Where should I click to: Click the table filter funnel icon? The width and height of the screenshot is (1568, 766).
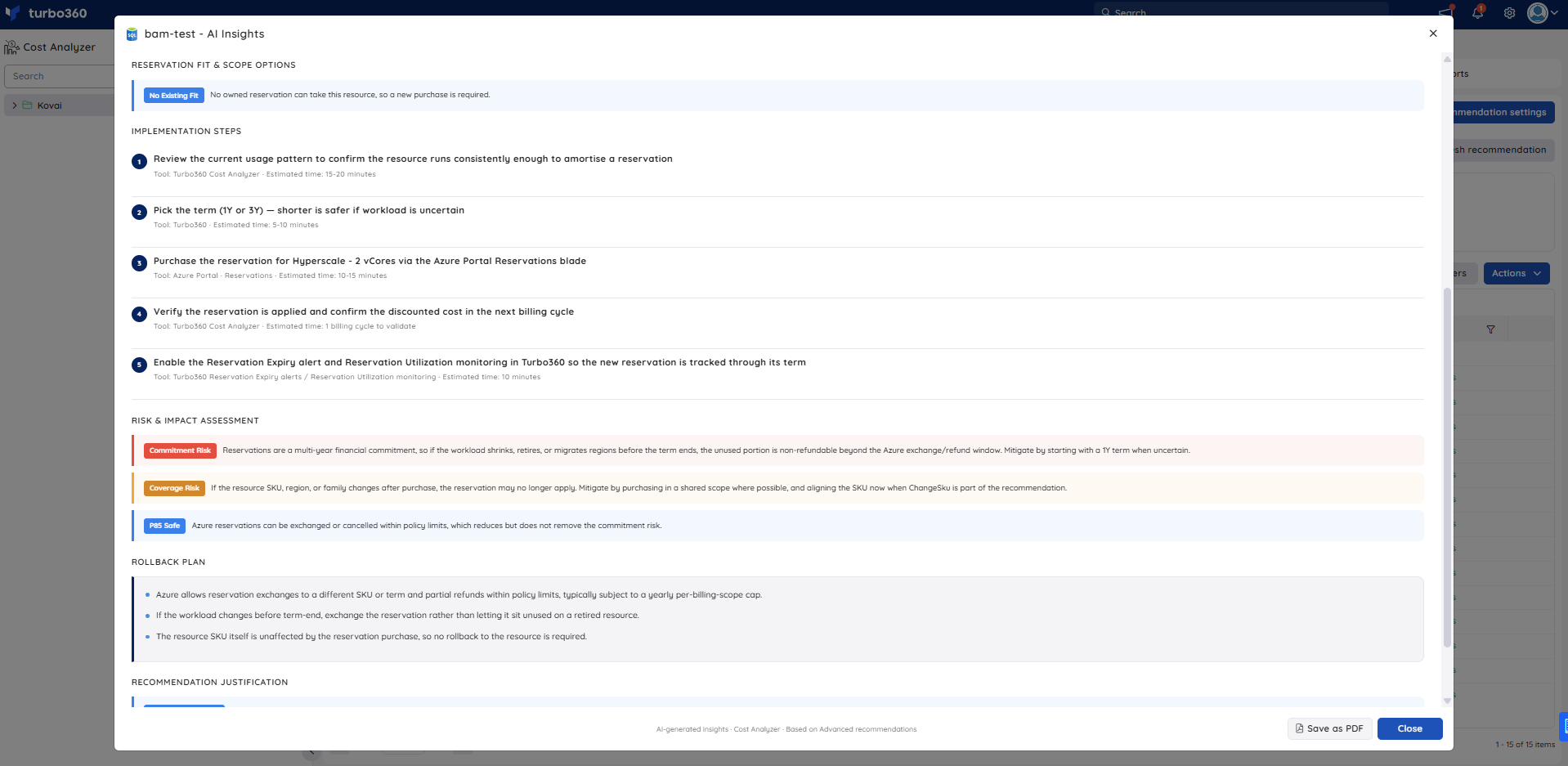[1490, 329]
